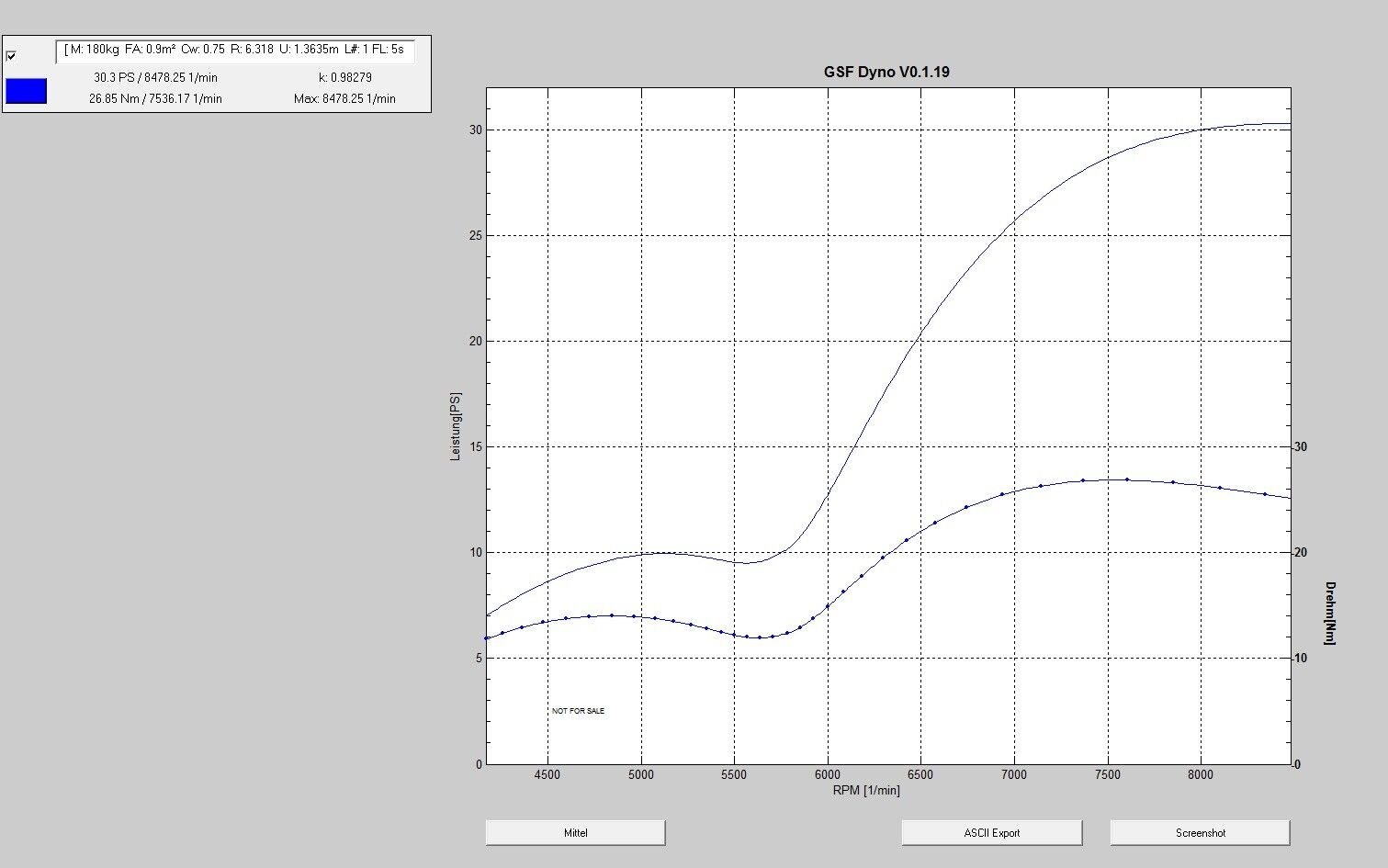This screenshot has width=1388, height=868.
Task: Click the 7000 tick label on RPM axis
Action: pyautogui.click(x=1014, y=775)
